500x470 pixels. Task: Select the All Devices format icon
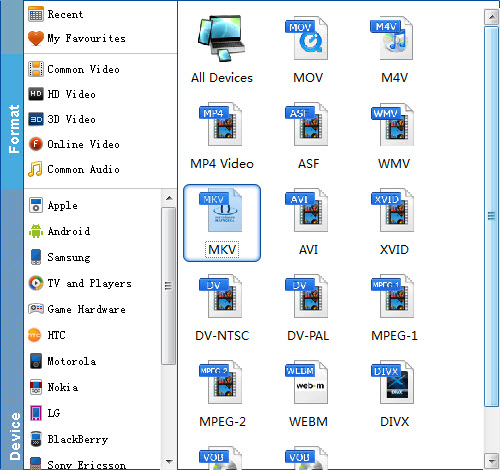pos(222,38)
